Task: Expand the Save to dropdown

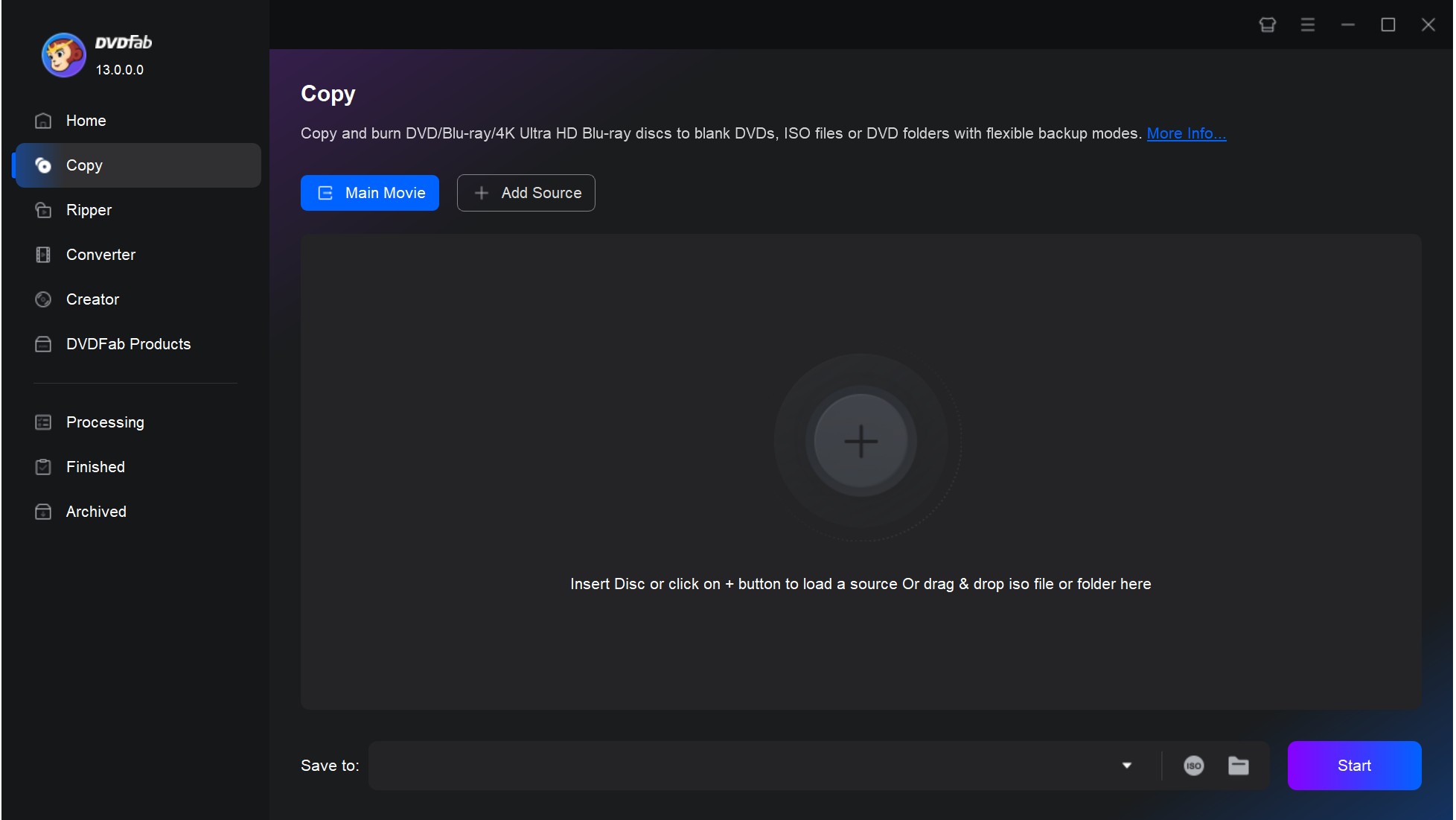Action: click(x=1126, y=764)
